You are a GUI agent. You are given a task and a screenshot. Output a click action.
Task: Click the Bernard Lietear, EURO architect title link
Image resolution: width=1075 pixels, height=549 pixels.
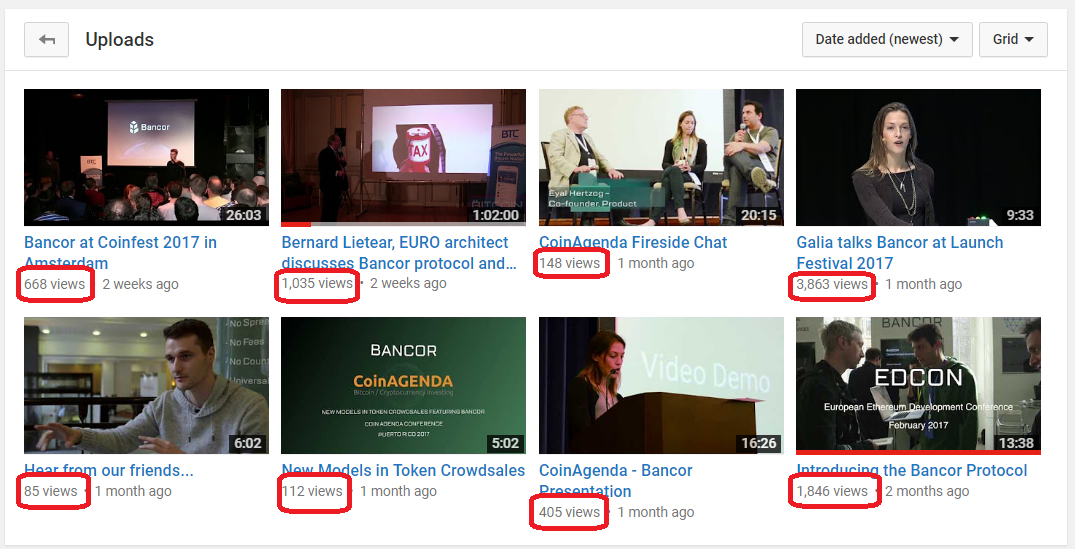pyautogui.click(x=399, y=252)
